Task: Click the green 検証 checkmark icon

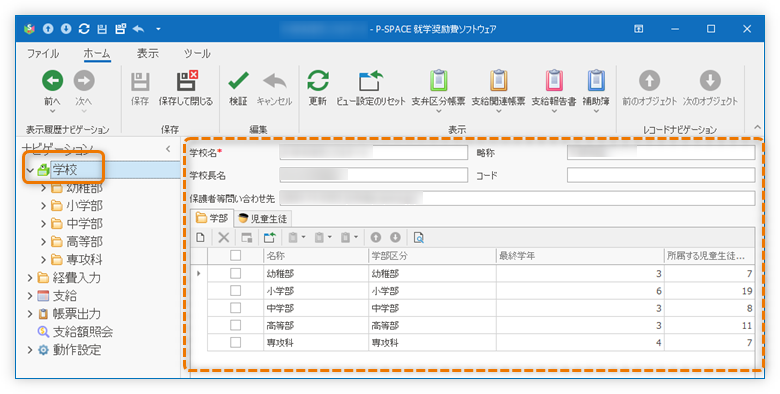Action: pos(238,81)
